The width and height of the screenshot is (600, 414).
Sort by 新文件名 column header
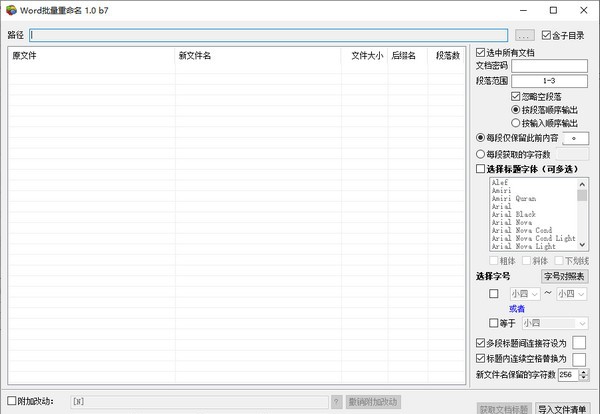(258, 56)
